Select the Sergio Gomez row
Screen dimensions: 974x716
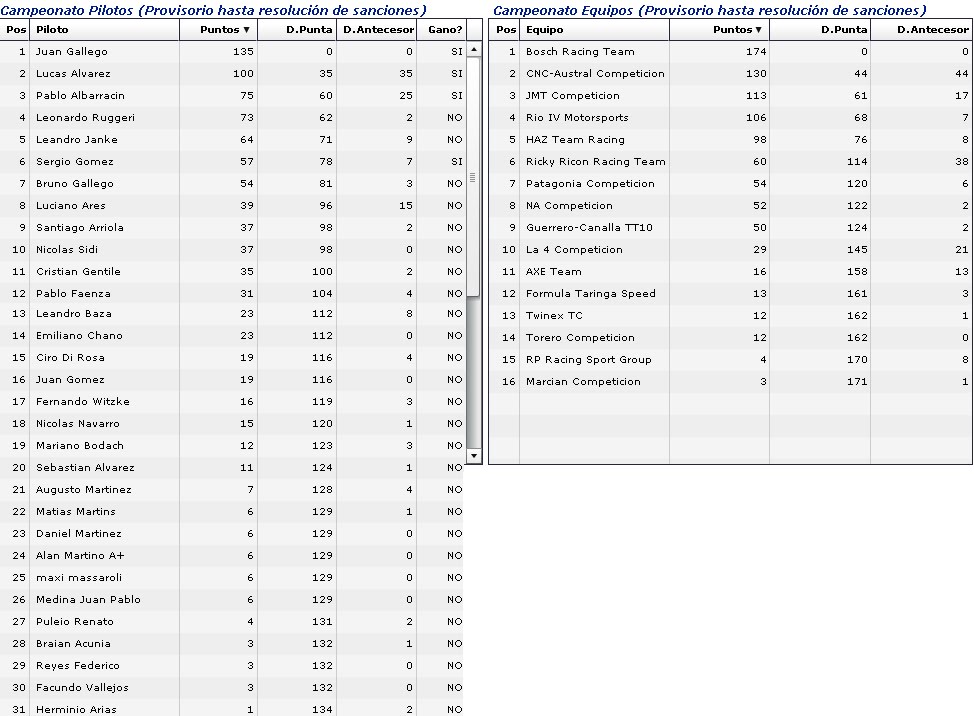(x=232, y=161)
